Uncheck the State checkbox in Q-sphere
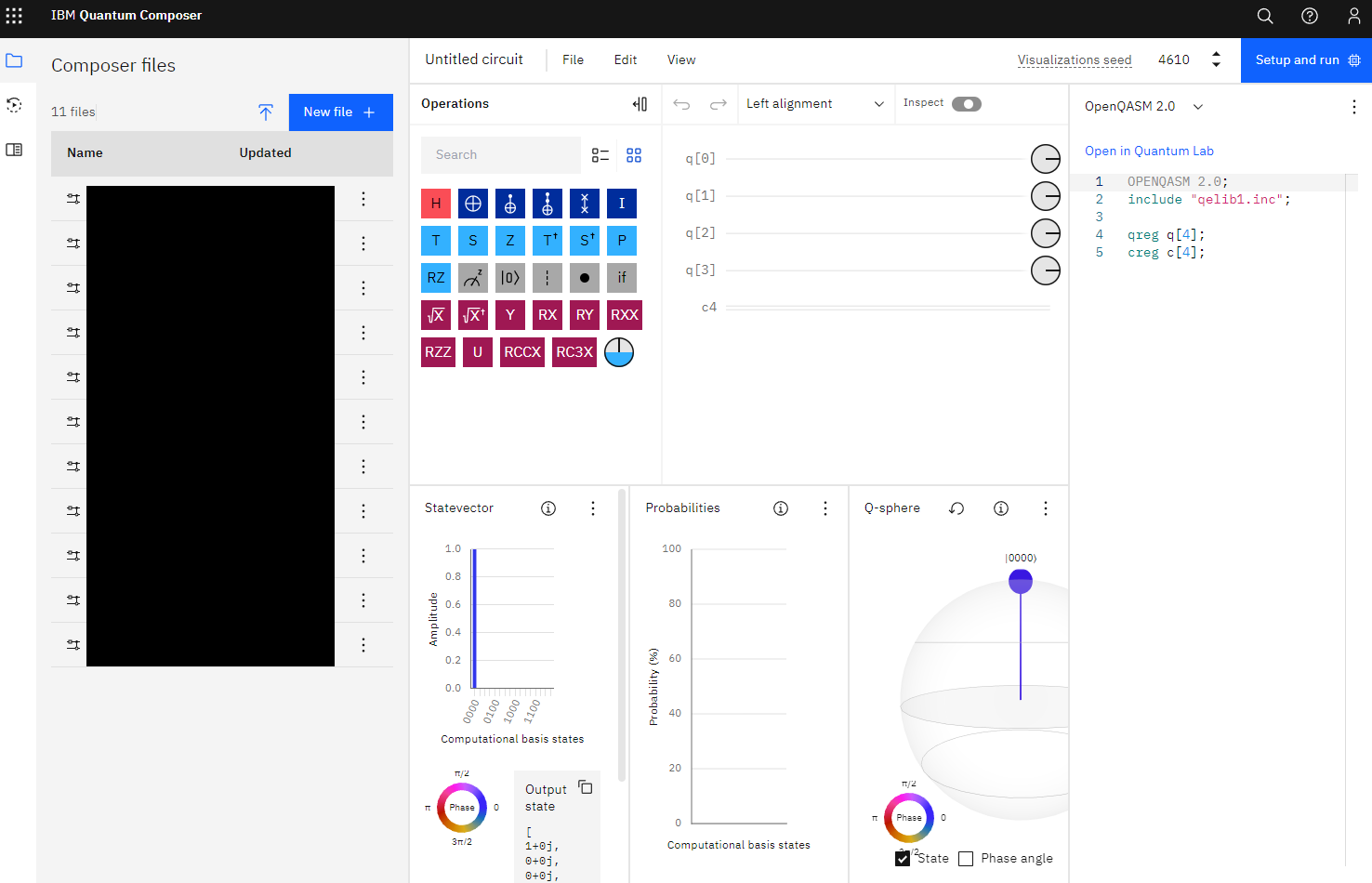 tap(903, 859)
